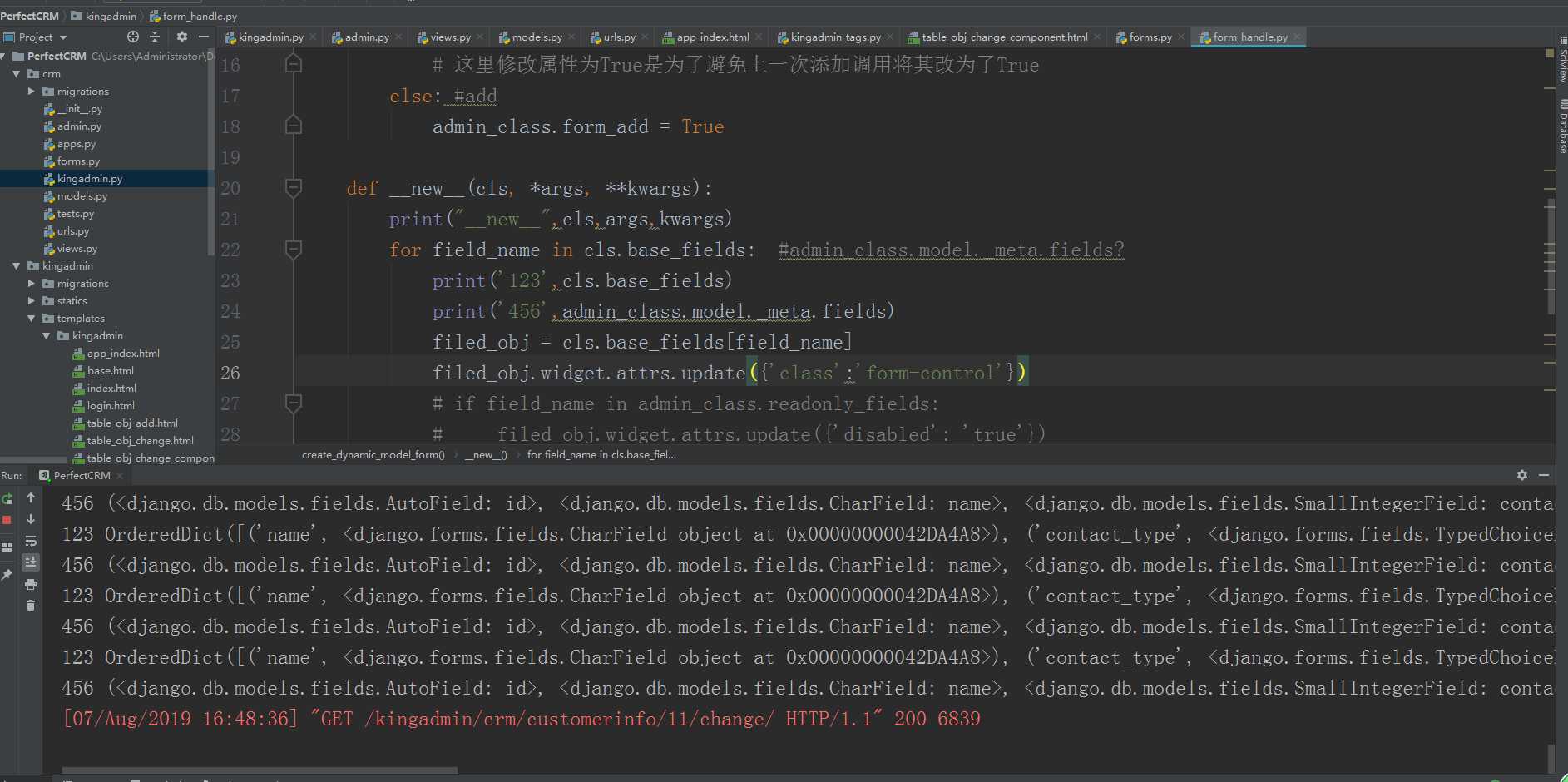1568x782 pixels.
Task: Place cursor on line 26 code
Action: (x=730, y=373)
